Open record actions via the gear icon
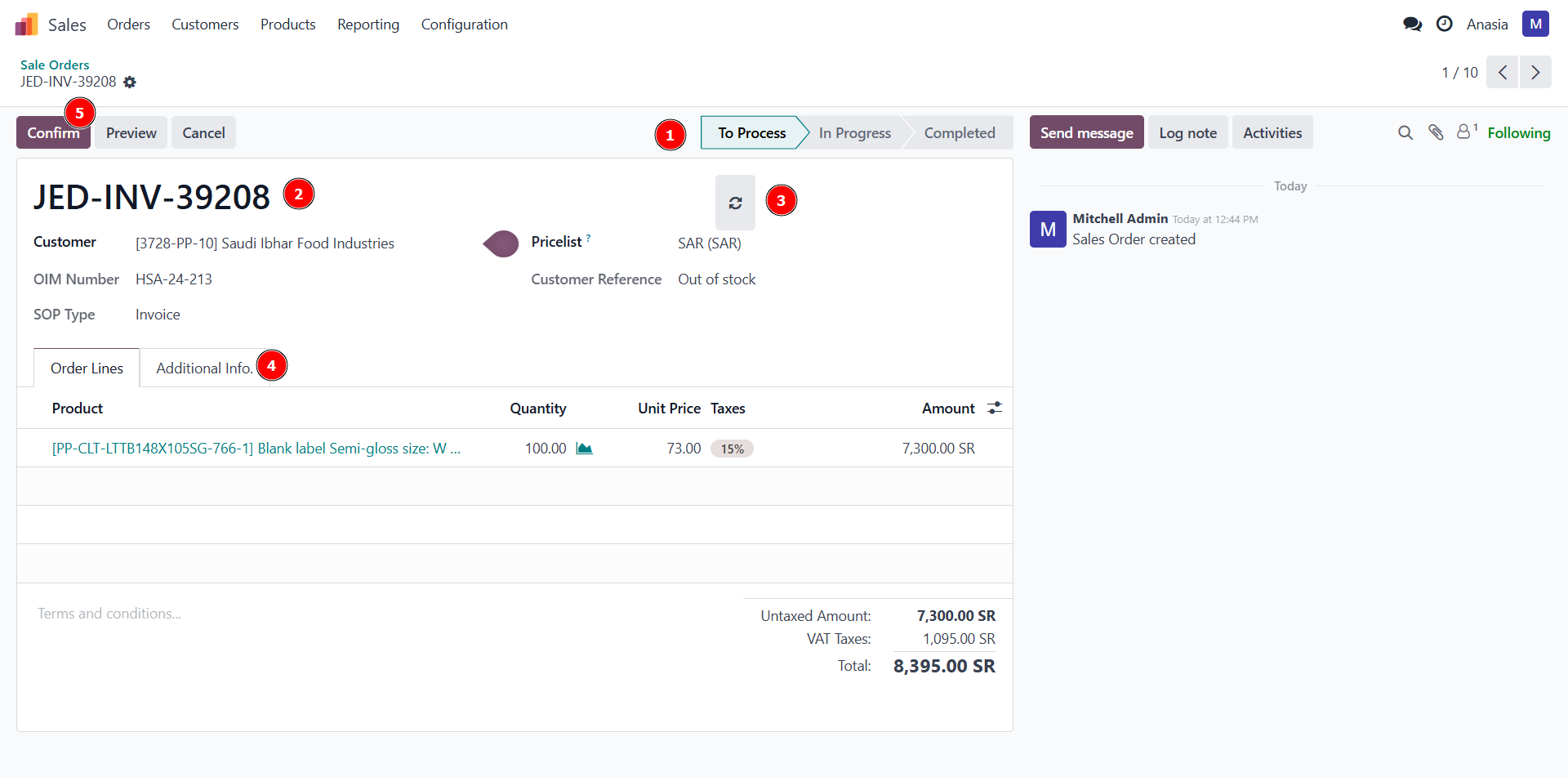Viewport: 1568px width, 777px height. click(x=130, y=82)
